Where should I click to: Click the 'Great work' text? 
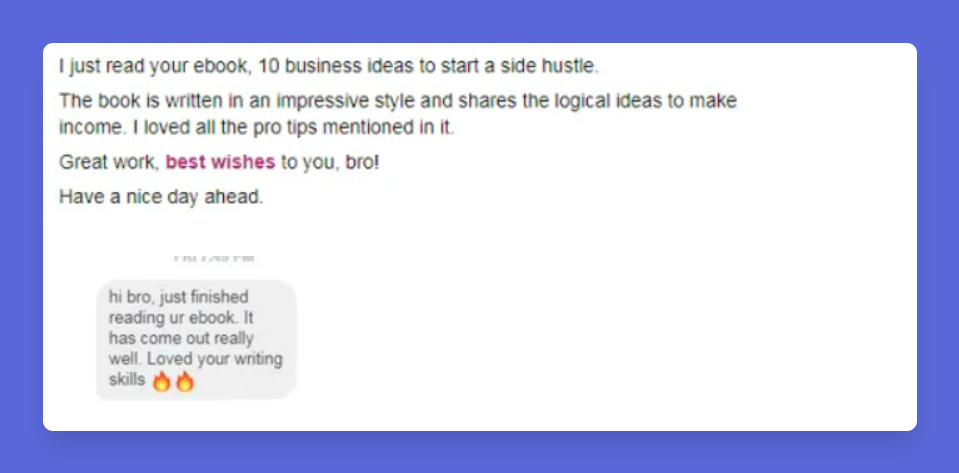pyautogui.click(x=109, y=162)
